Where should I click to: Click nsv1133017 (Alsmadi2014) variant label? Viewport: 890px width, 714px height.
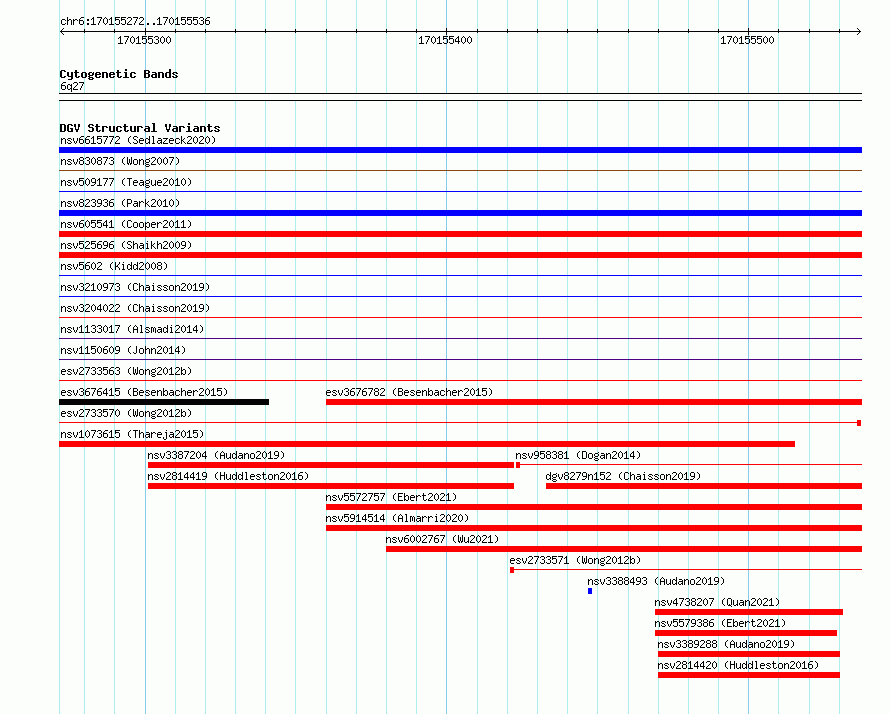coord(132,329)
